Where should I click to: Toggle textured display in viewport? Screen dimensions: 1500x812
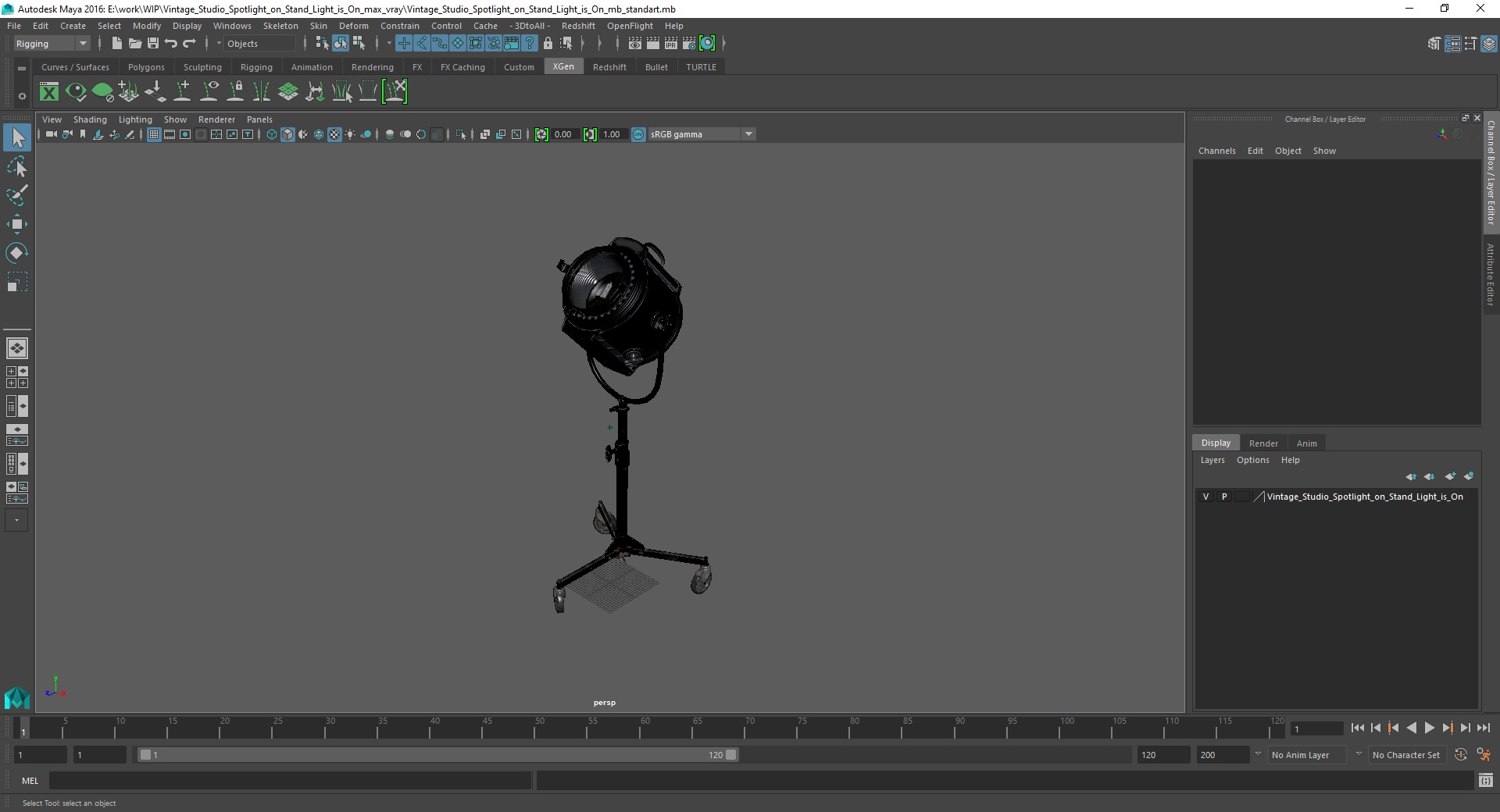[x=334, y=134]
